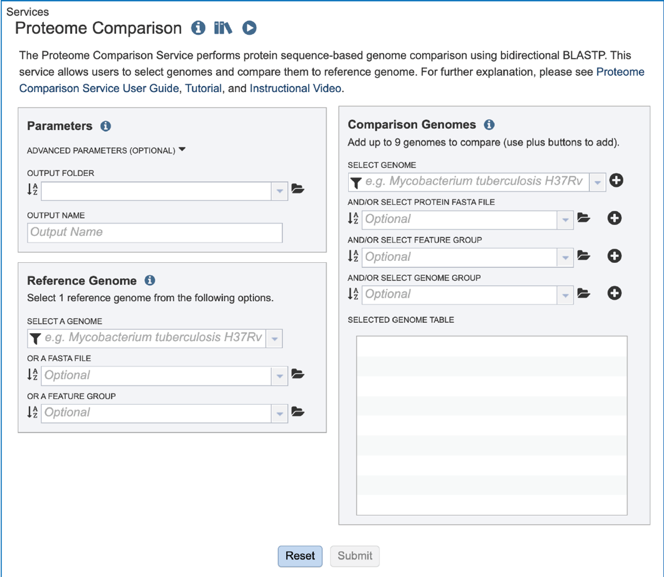Open the Output Folder dropdown arrow

(279, 190)
